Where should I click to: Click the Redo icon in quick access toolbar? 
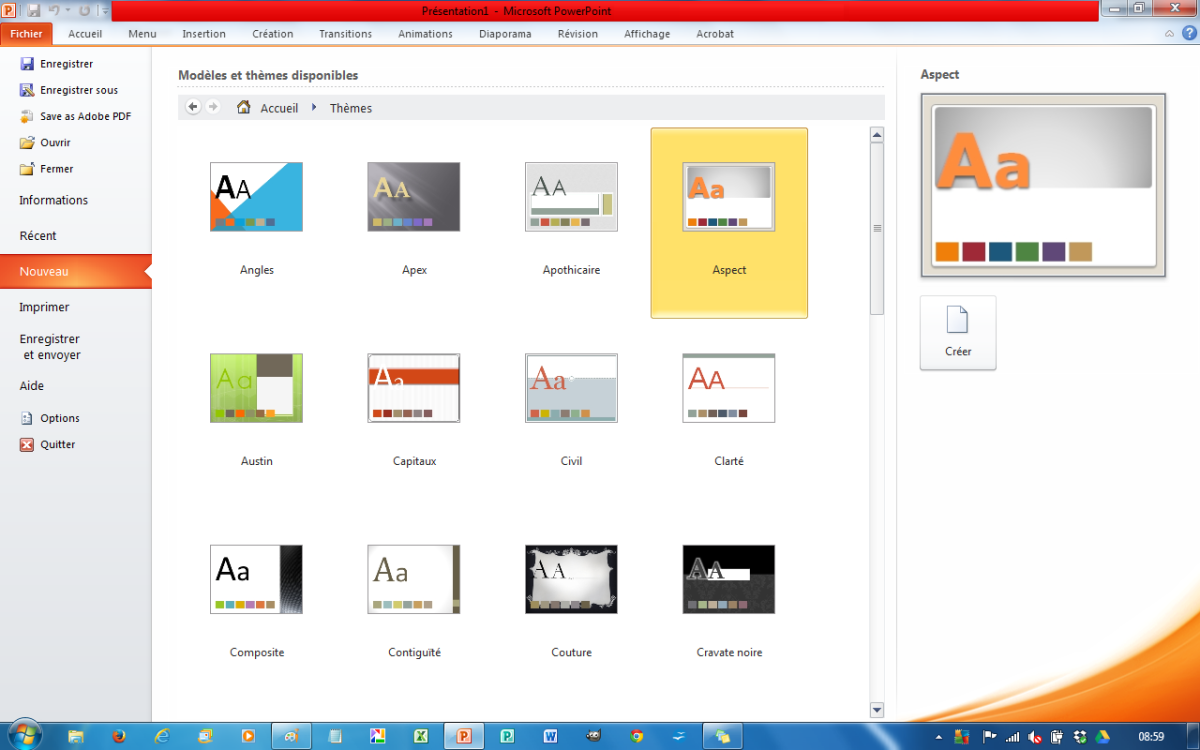pos(84,10)
